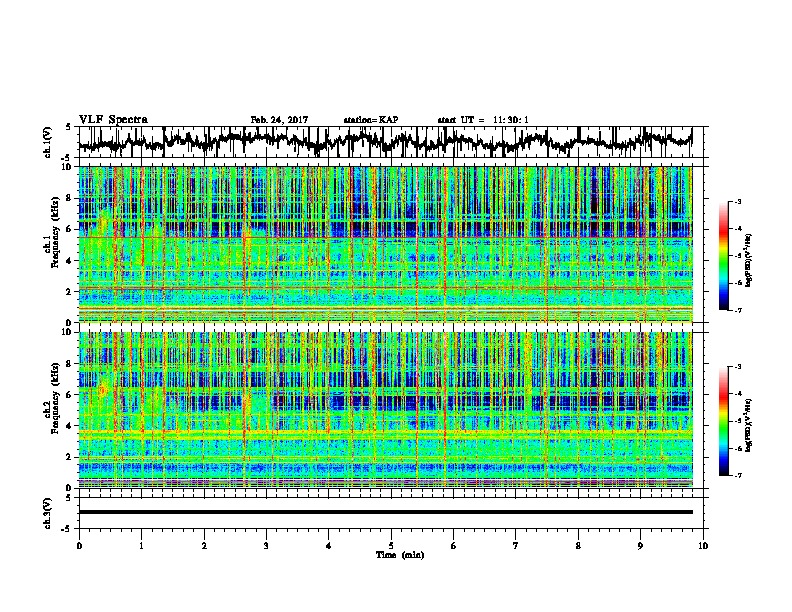
Task: Click the color scale bar beside the ch.2 spectrogram
Action: [x=723, y=421]
